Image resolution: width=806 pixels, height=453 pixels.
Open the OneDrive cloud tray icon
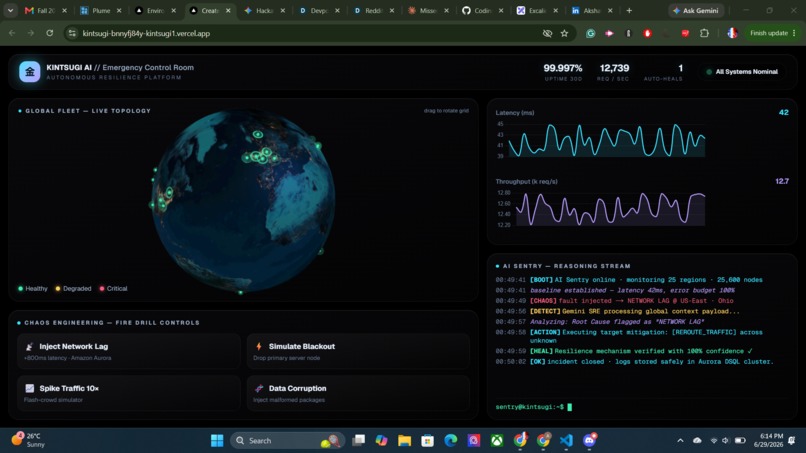pos(697,441)
